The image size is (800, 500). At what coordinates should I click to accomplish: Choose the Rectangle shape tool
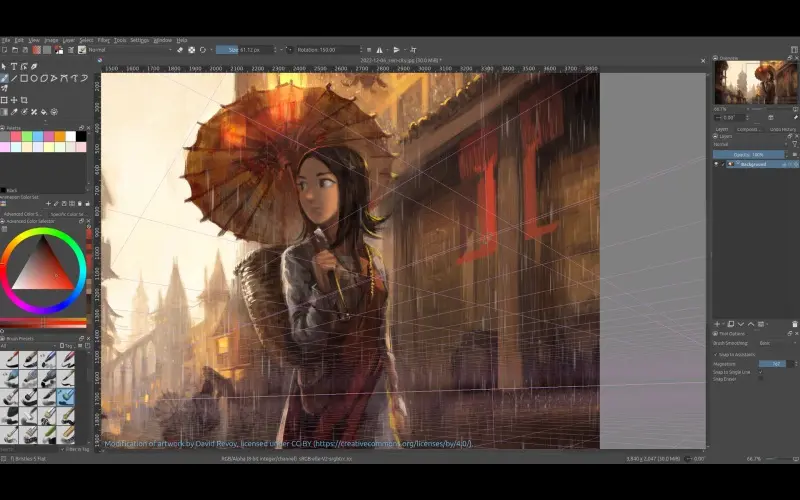(x=25, y=78)
